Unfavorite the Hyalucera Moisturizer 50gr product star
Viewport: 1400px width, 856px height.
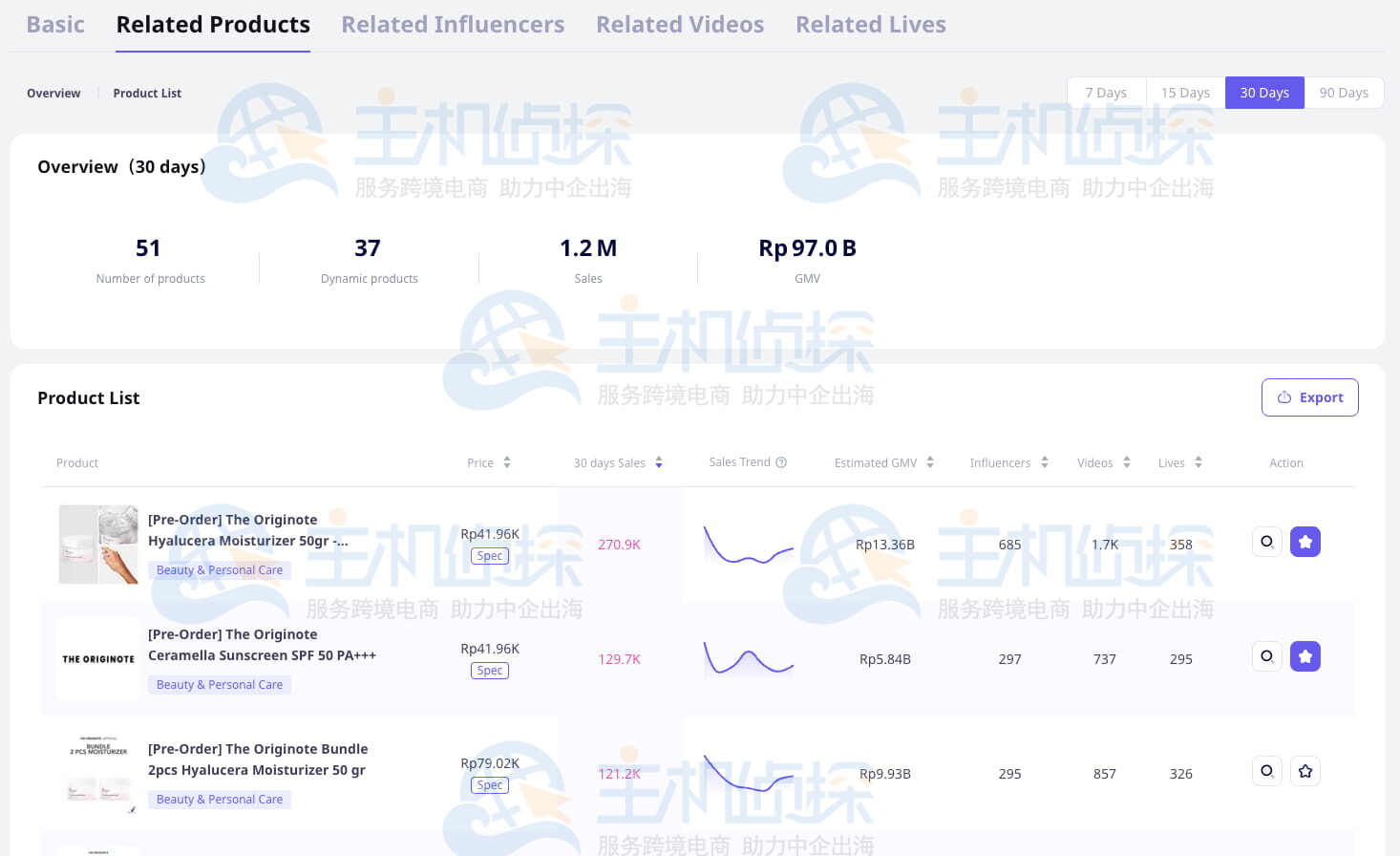[x=1305, y=542]
